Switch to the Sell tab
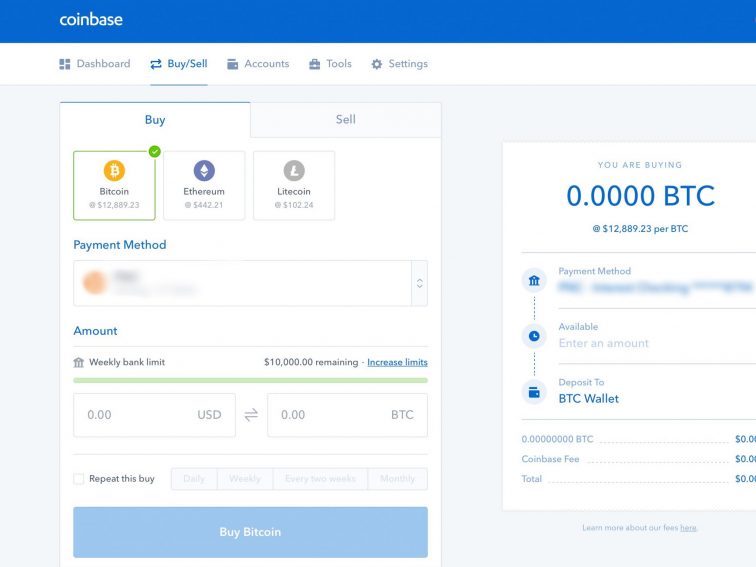 (346, 120)
